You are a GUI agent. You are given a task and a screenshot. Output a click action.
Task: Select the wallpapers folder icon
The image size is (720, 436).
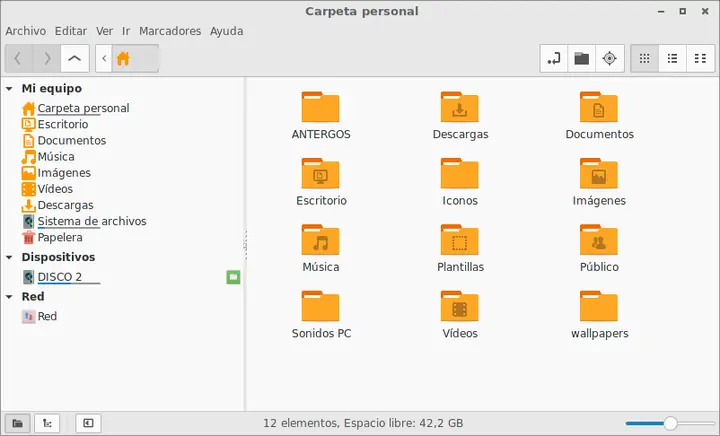click(599, 306)
